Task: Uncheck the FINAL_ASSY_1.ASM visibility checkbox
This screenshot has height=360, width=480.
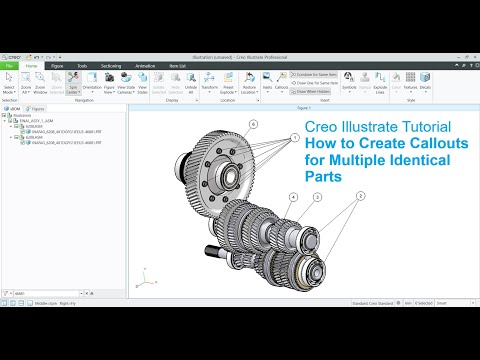Action: [10, 121]
